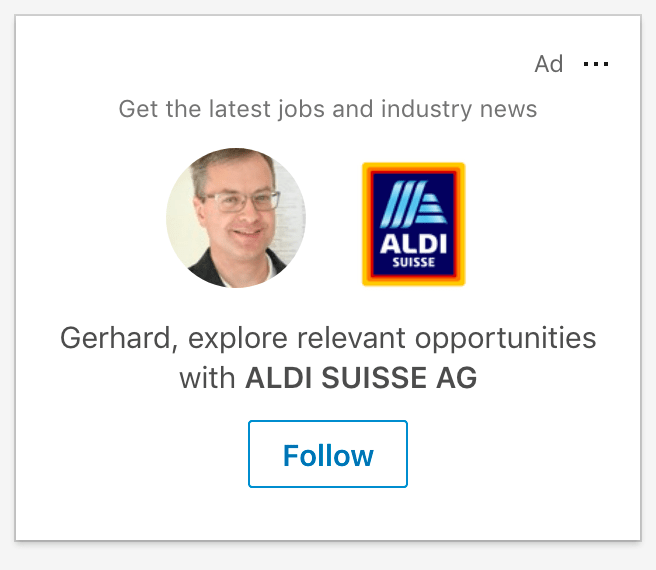Image resolution: width=656 pixels, height=570 pixels.
Task: Click the rightmost dot of the options ellipsis
Action: (x=606, y=64)
